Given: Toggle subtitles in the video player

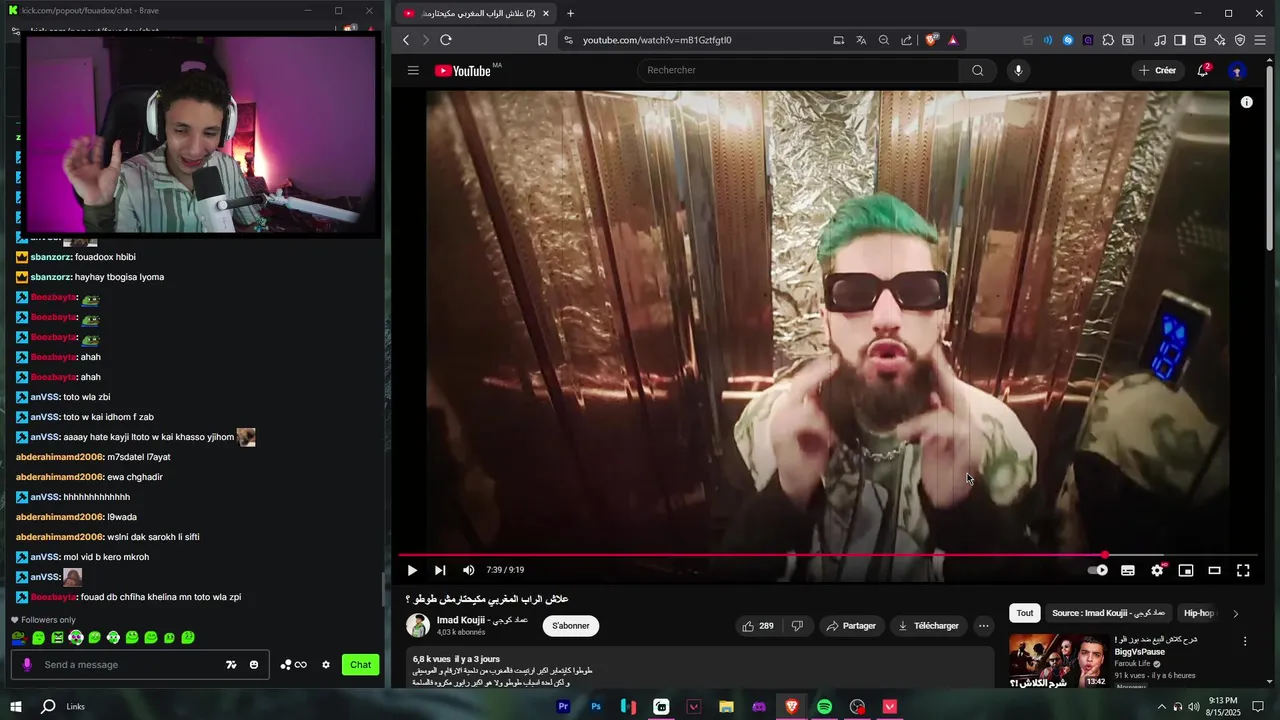Looking at the screenshot, I should tap(1128, 570).
